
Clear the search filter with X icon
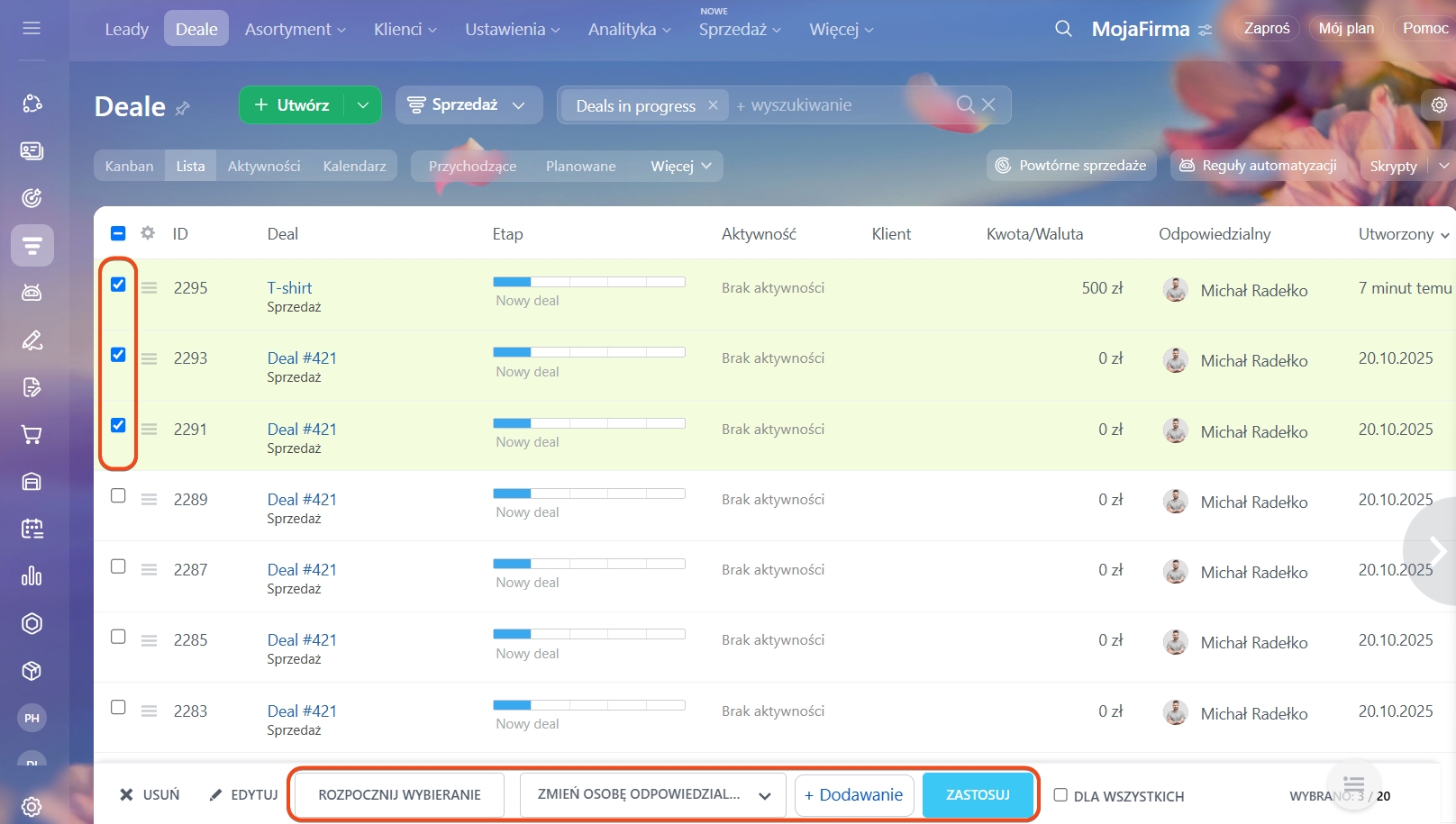988,104
